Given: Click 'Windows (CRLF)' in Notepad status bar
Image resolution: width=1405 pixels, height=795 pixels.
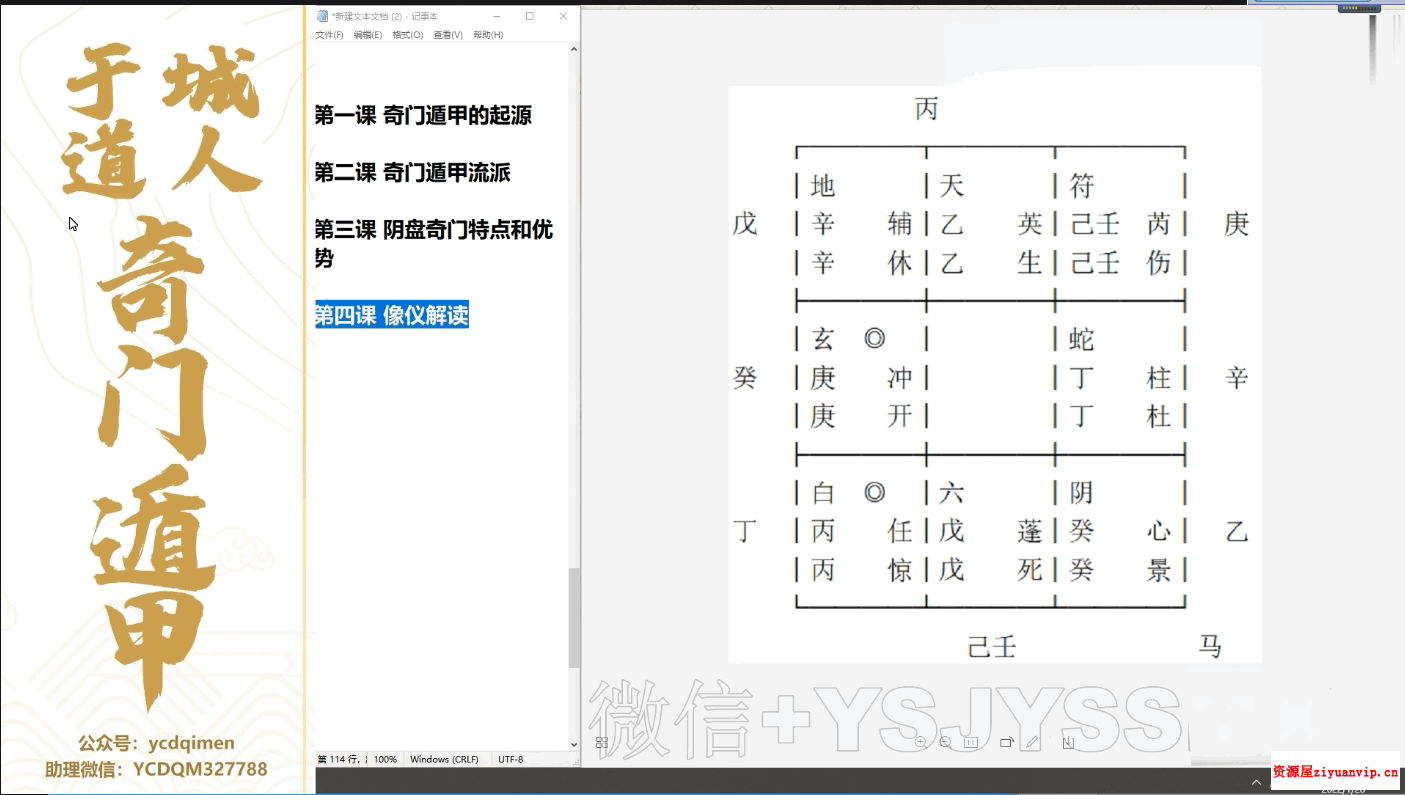Looking at the screenshot, I should coord(443,760).
